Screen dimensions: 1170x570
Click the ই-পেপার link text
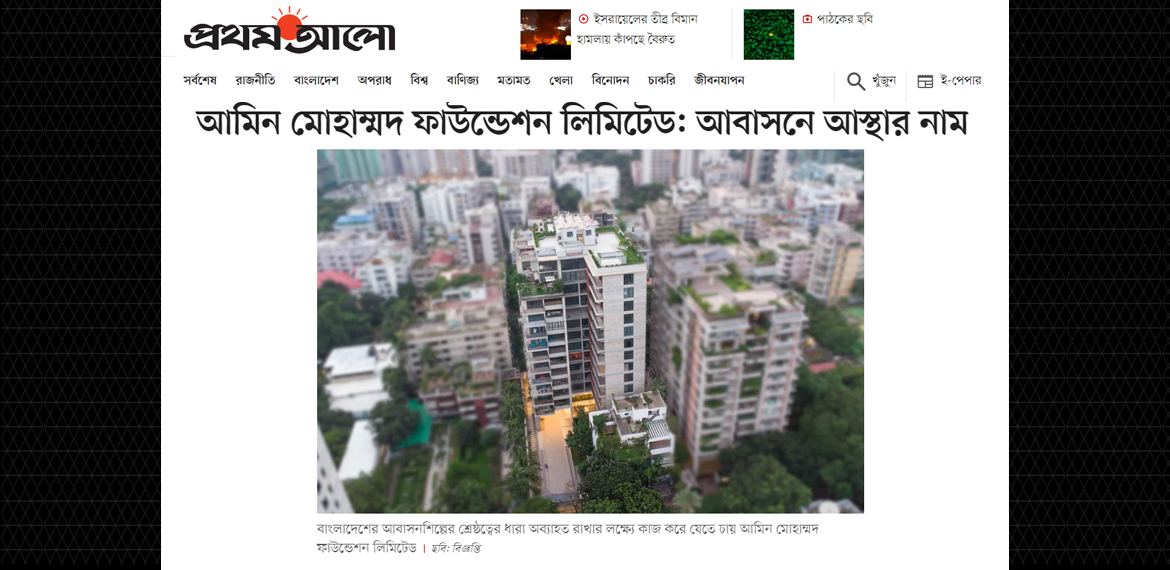[960, 81]
